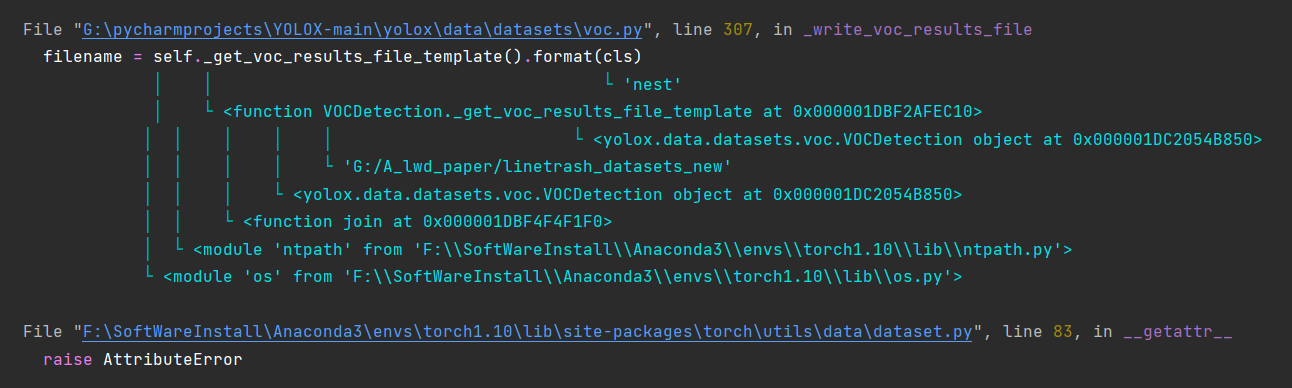
Task: Click the module 'os' value line
Action: 563,275
